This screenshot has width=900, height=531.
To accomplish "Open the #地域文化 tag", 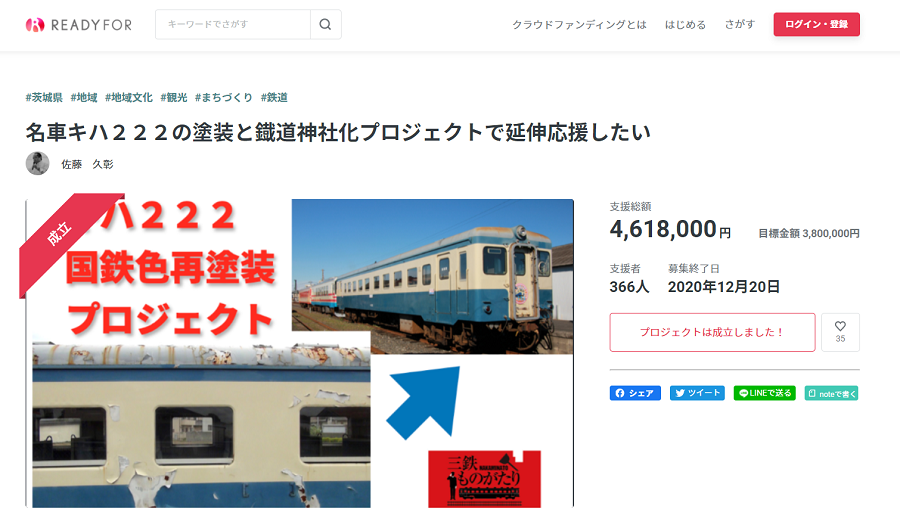I will click(129, 98).
